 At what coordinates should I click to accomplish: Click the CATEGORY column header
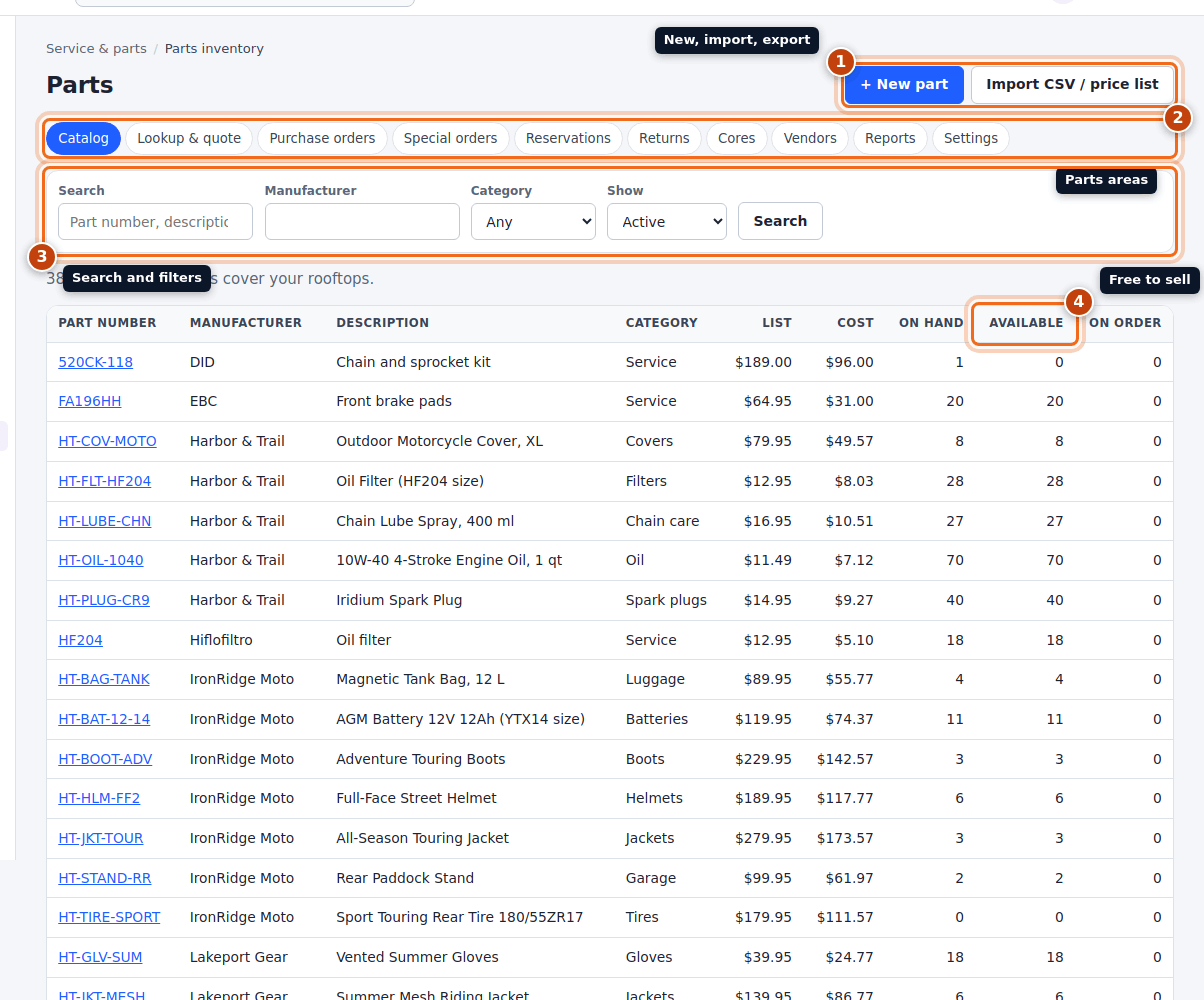coord(662,323)
